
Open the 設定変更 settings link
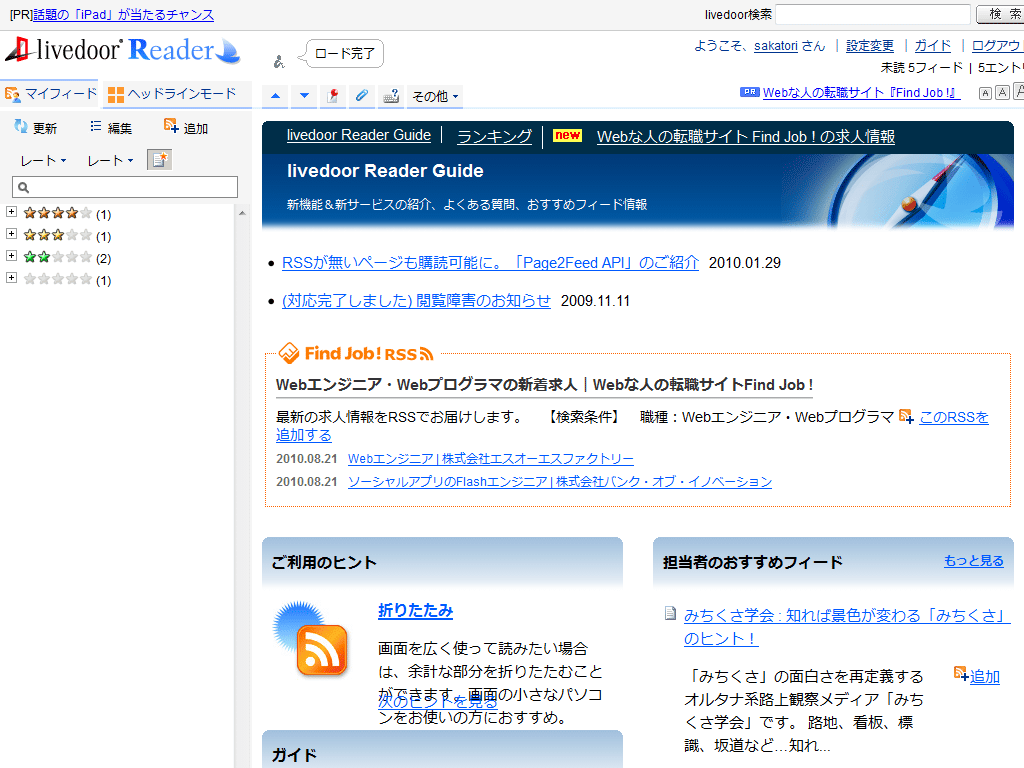point(869,46)
